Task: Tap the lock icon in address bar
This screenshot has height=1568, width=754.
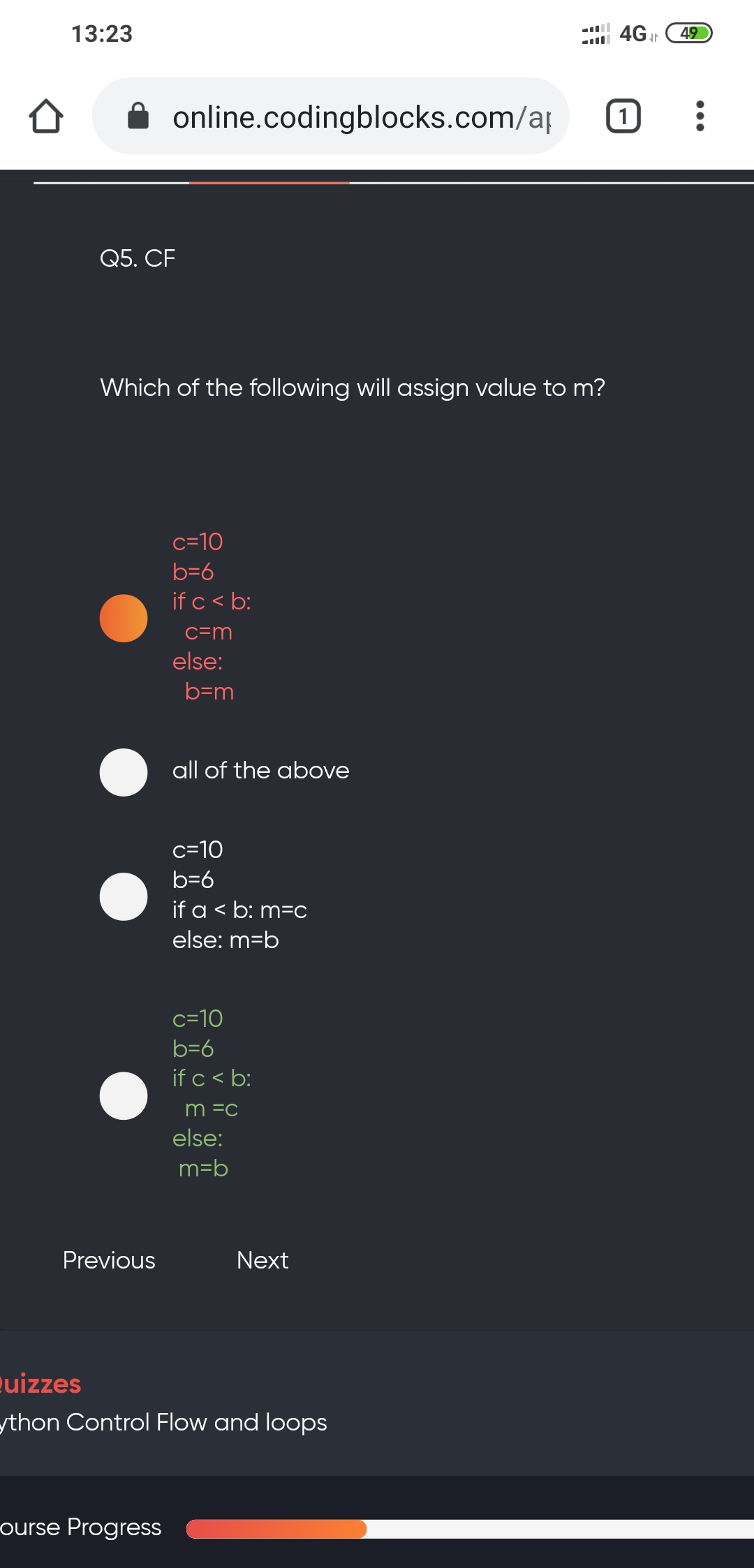Action: click(138, 116)
